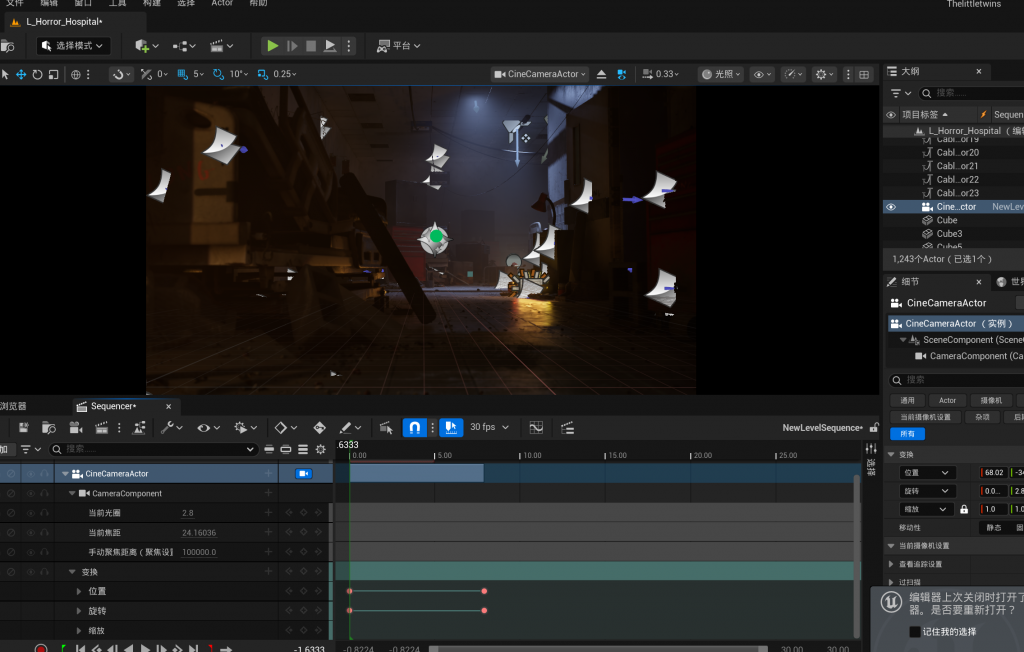The width and height of the screenshot is (1024, 652).
Task: Click the camera lock icon on CineCameraActor track
Action: click(304, 474)
